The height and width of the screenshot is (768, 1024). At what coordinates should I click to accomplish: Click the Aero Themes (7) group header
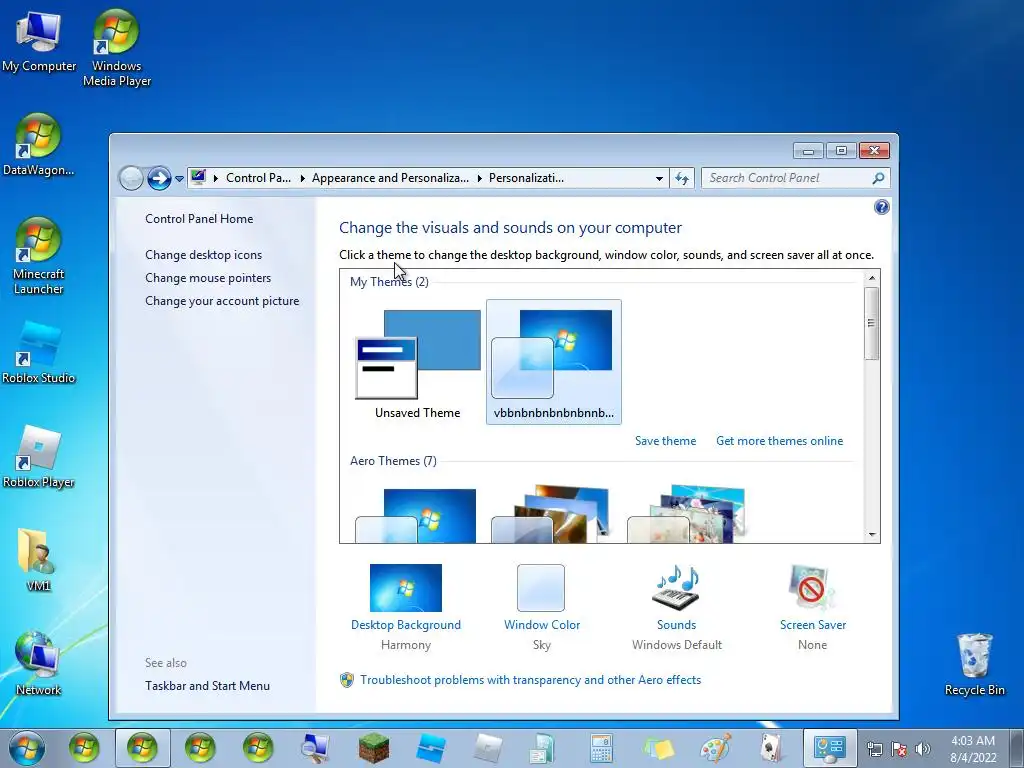coord(393,461)
